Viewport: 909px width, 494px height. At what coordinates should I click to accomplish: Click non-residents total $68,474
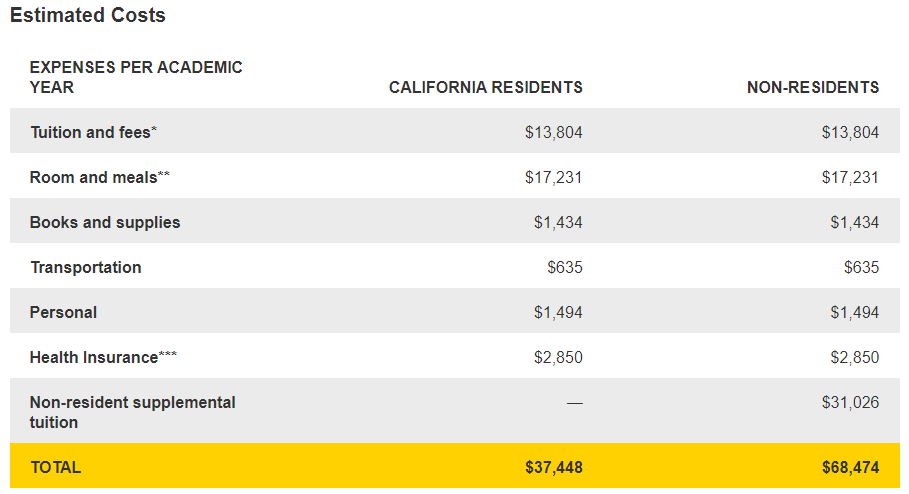(x=850, y=467)
